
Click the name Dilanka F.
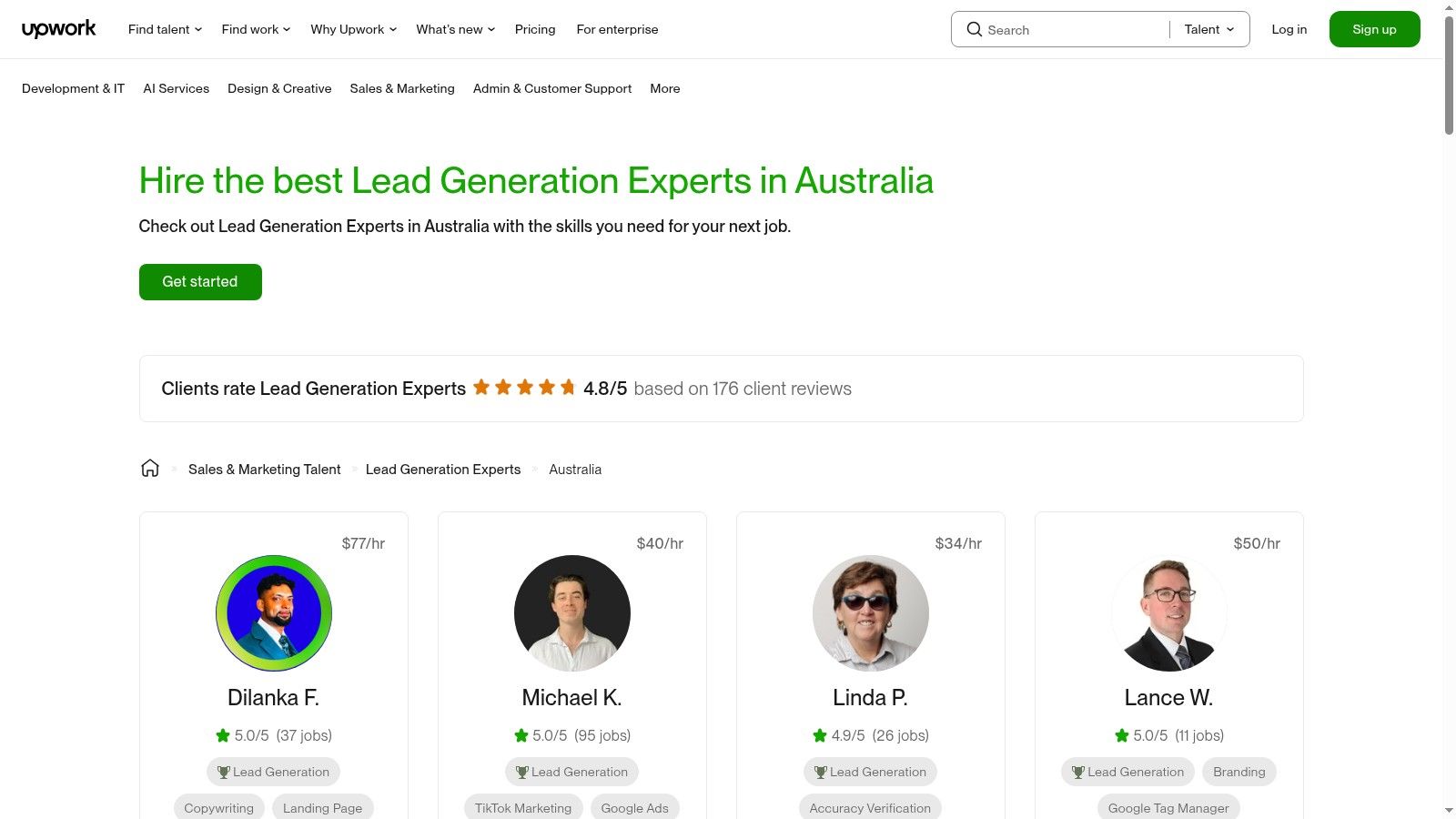[273, 698]
